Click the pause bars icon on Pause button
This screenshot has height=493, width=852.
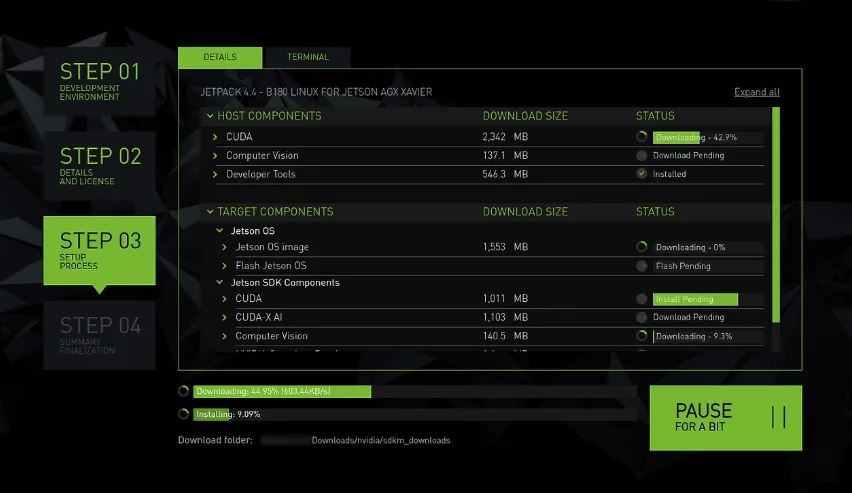pyautogui.click(x=779, y=417)
